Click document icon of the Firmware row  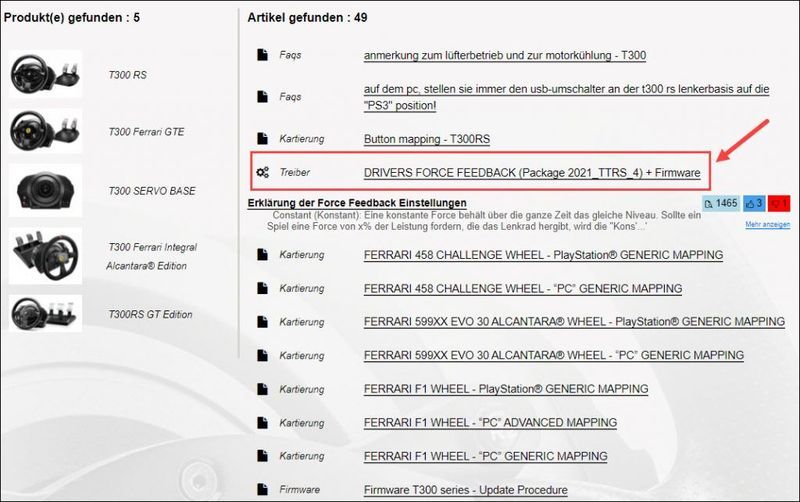(262, 489)
